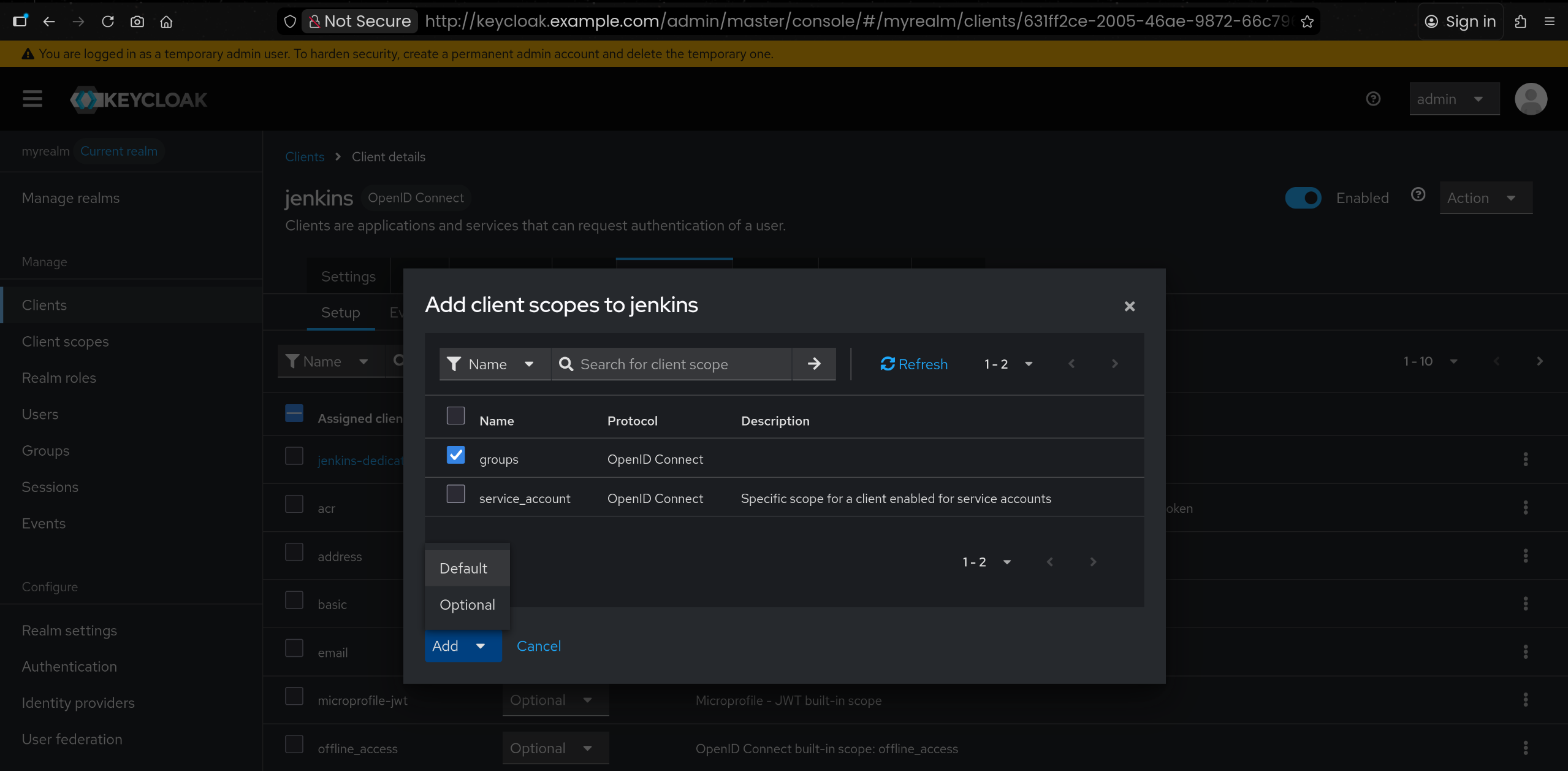Close the Add client scopes dialog
The height and width of the screenshot is (771, 1568).
coord(1129,306)
